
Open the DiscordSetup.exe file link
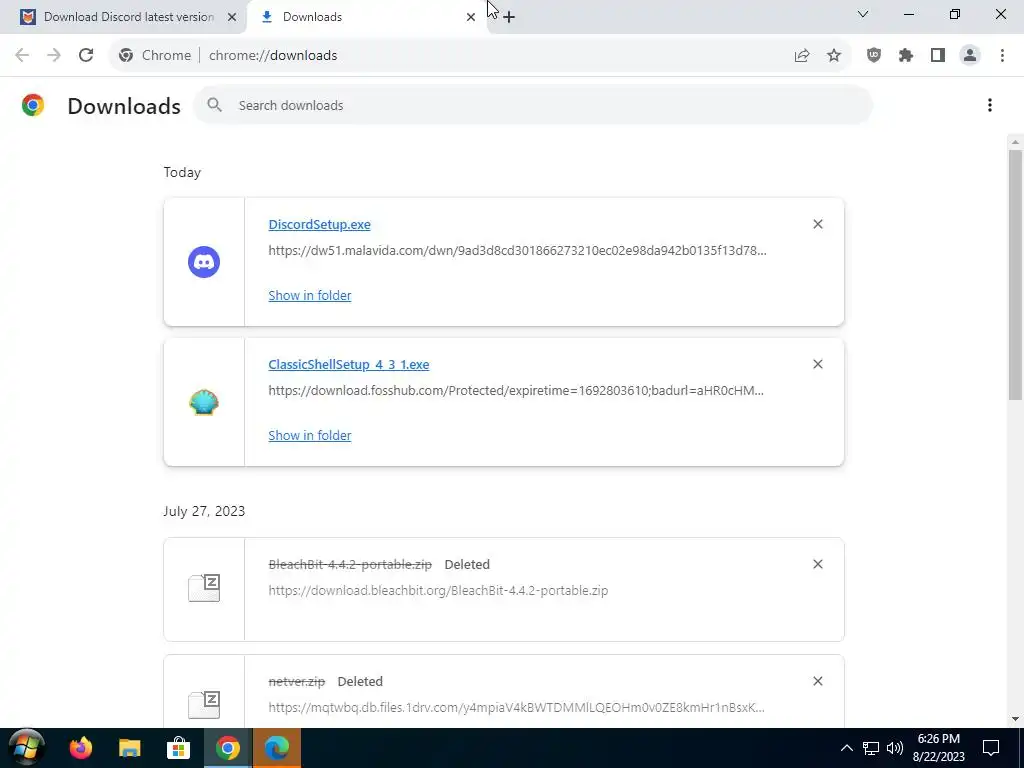click(x=319, y=224)
